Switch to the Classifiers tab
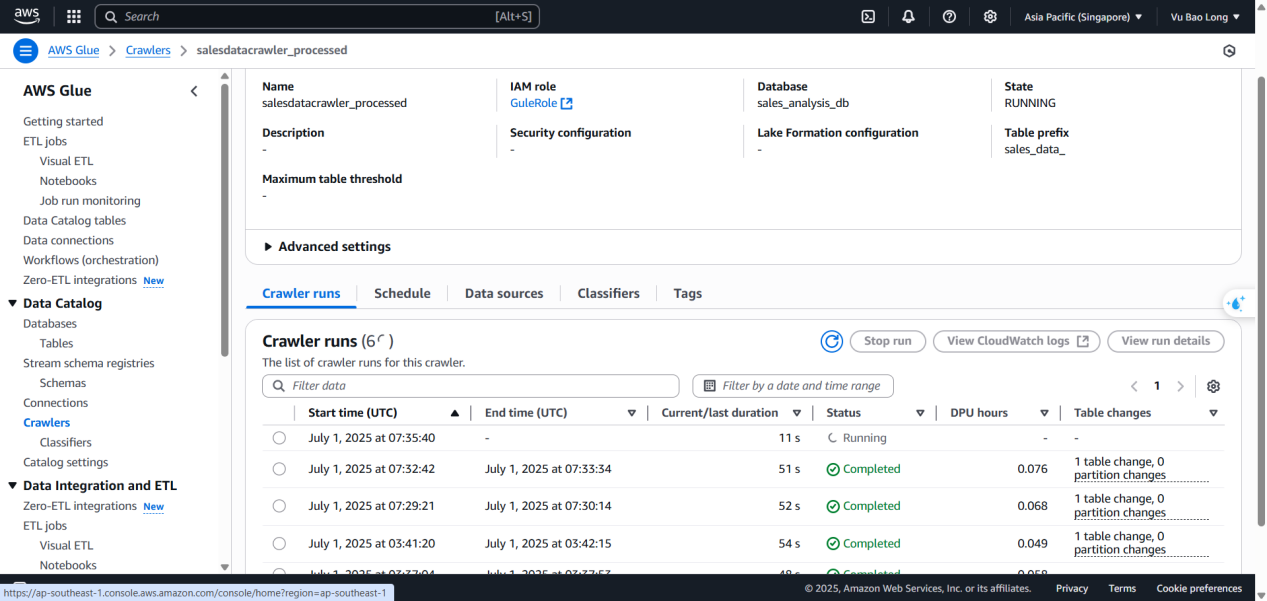 pos(608,294)
